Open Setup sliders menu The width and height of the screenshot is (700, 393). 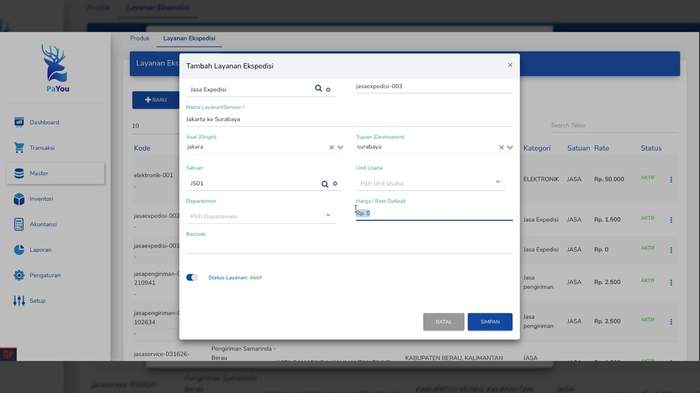pyautogui.click(x=29, y=301)
